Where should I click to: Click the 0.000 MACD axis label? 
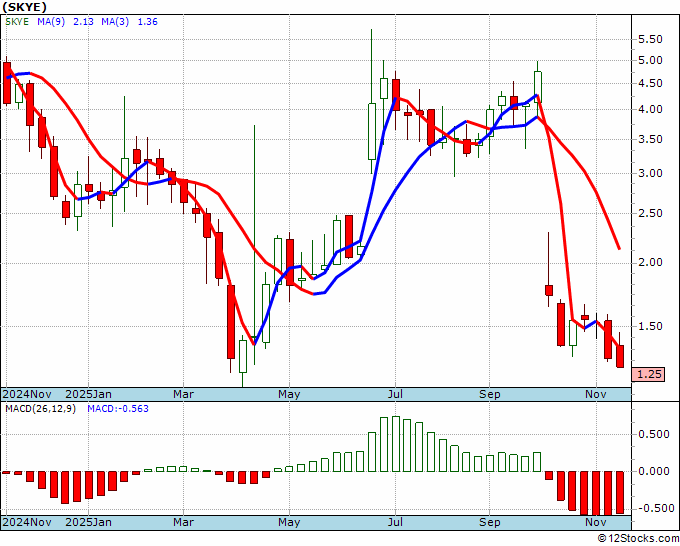[654, 471]
